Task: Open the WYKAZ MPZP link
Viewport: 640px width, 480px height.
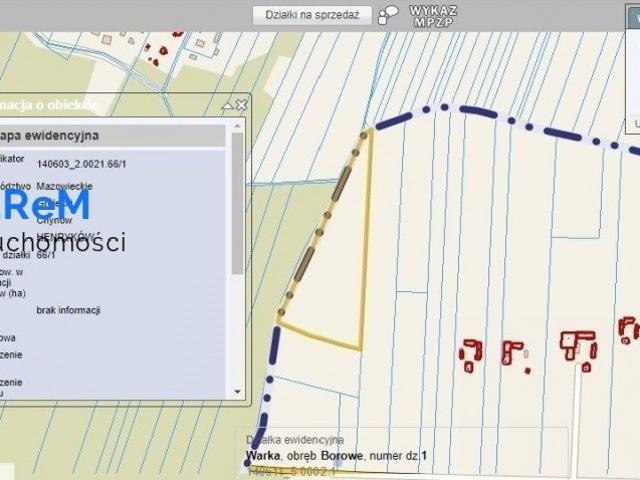Action: tap(433, 15)
